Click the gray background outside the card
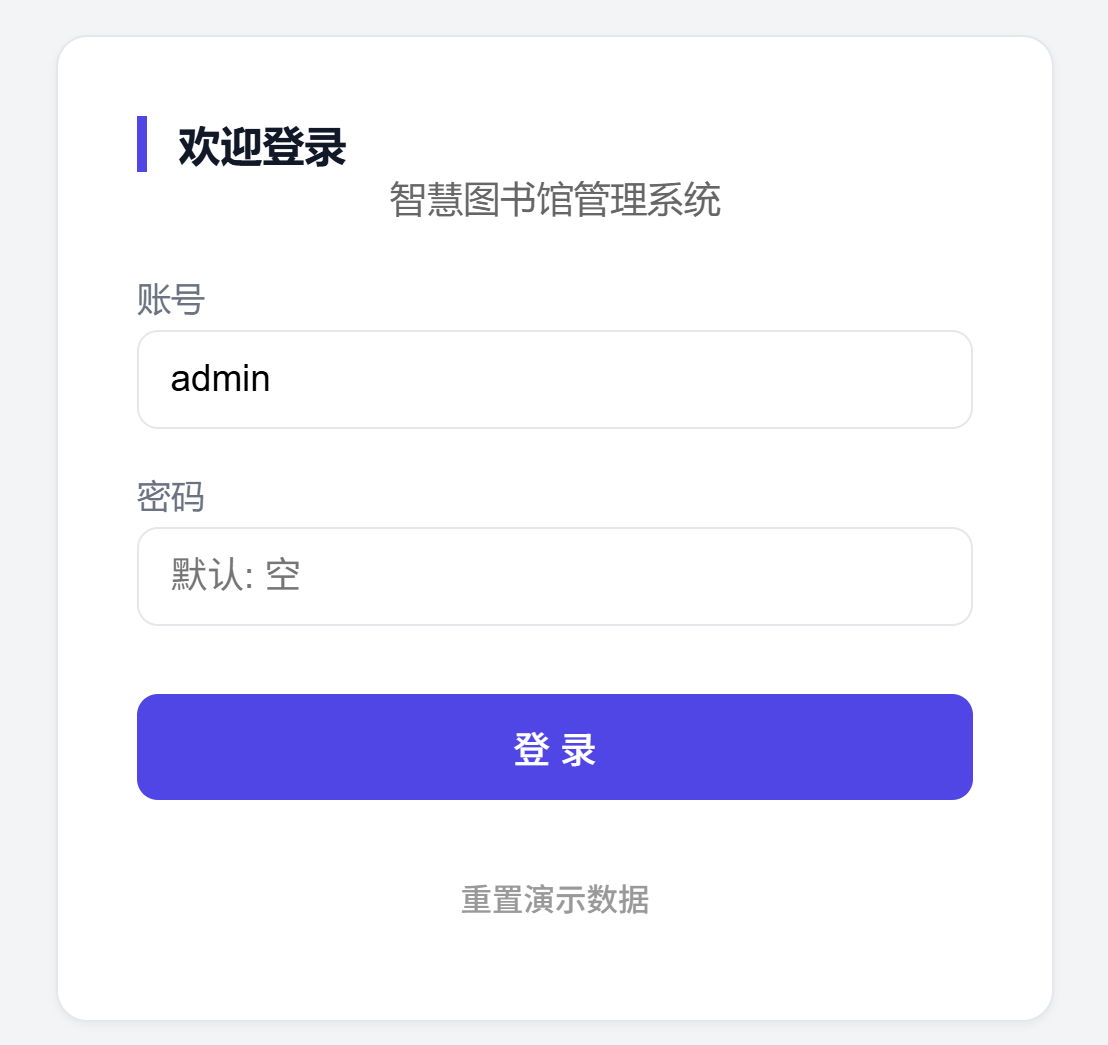Screen dimensions: 1108x1045 pyautogui.click(x=25, y=520)
